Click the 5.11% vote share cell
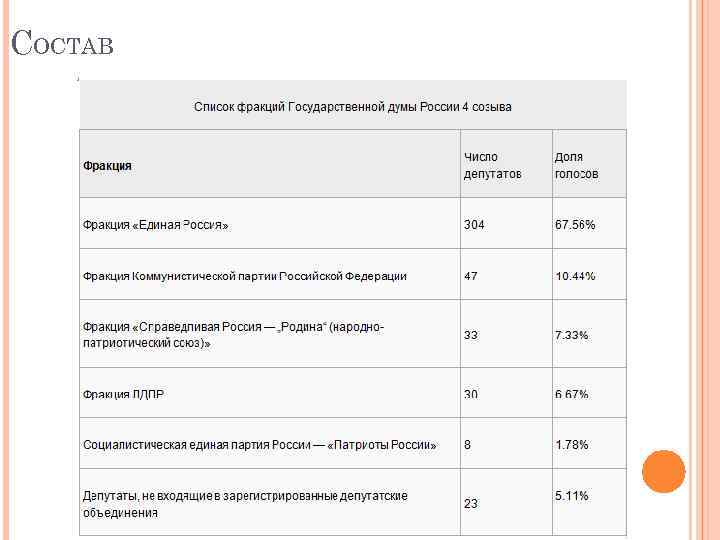The image size is (720, 540). click(572, 496)
